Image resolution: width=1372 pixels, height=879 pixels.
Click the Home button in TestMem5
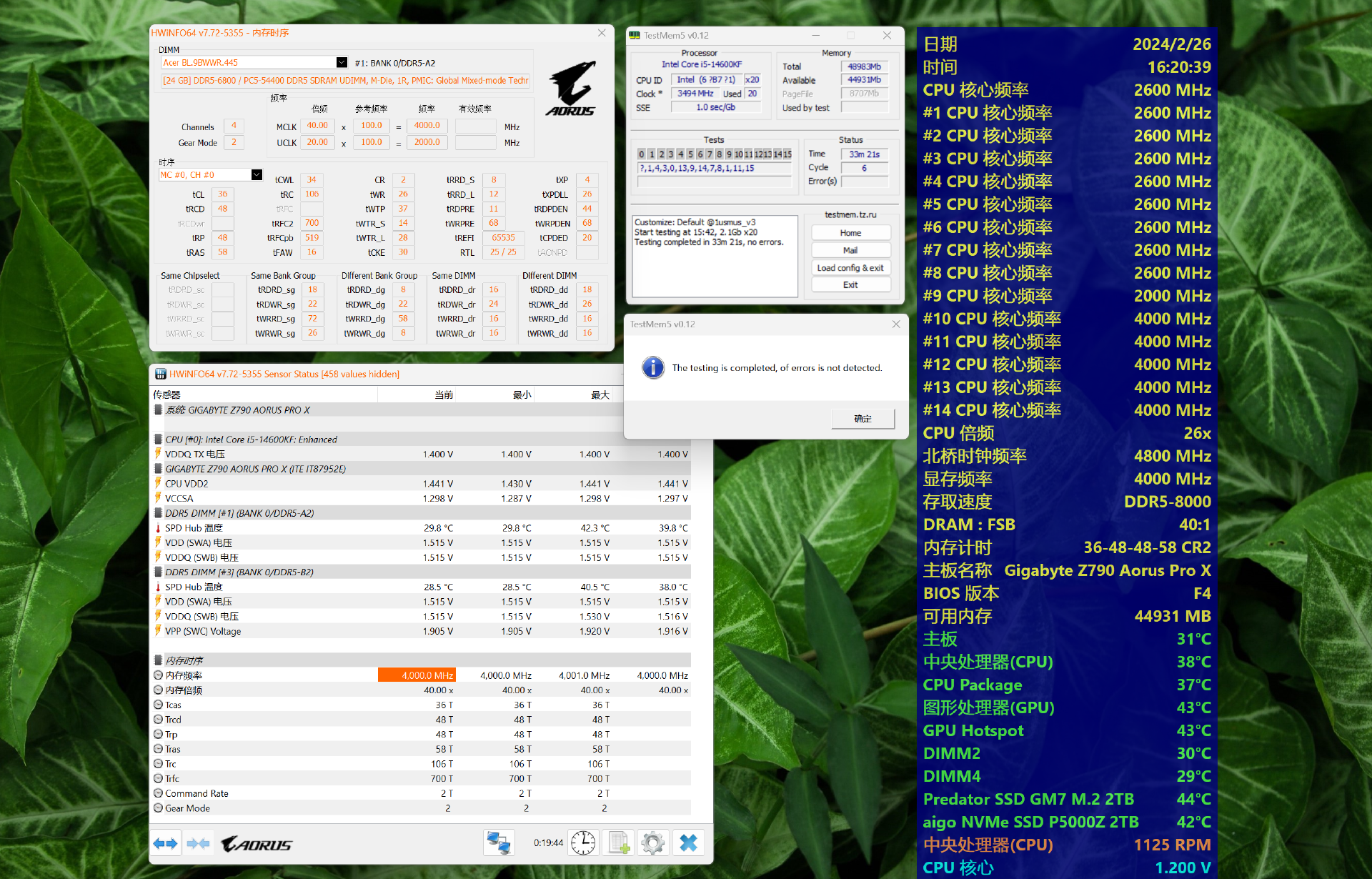coord(850,233)
